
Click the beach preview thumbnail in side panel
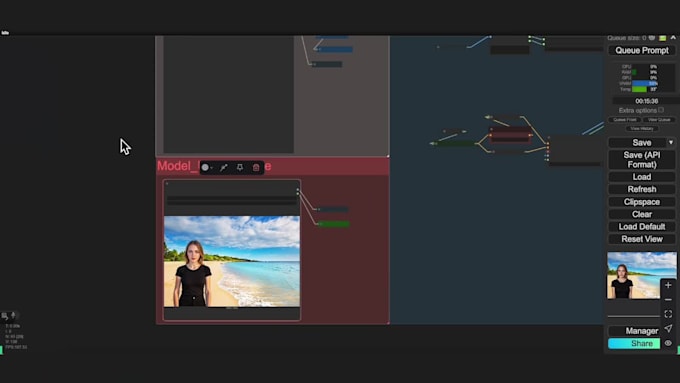(641, 275)
